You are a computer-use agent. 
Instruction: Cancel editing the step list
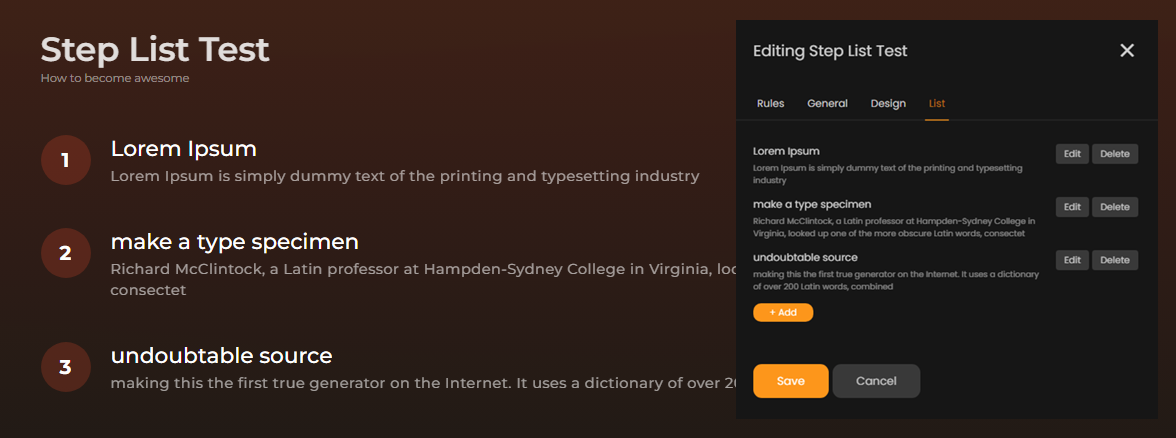876,381
